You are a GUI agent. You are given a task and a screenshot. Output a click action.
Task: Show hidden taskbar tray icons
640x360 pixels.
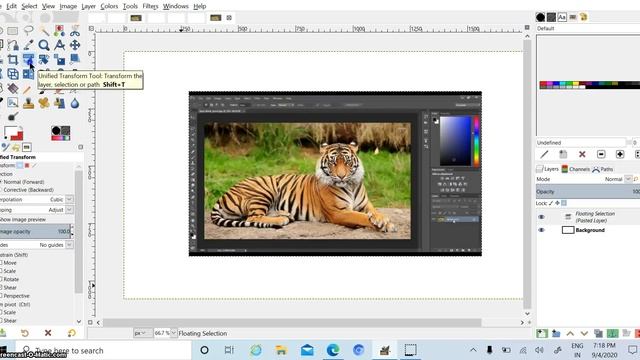(x=473, y=350)
